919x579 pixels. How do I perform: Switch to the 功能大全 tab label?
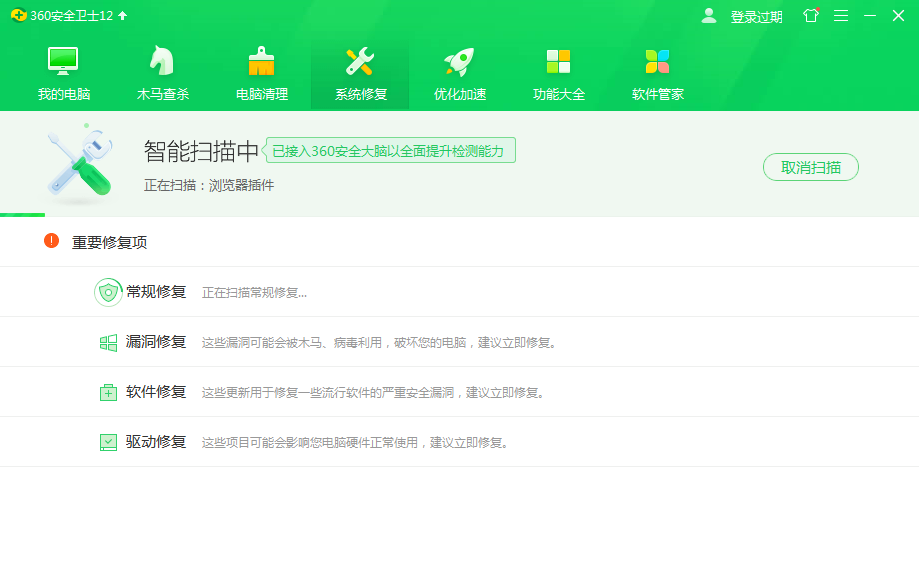coord(559,94)
